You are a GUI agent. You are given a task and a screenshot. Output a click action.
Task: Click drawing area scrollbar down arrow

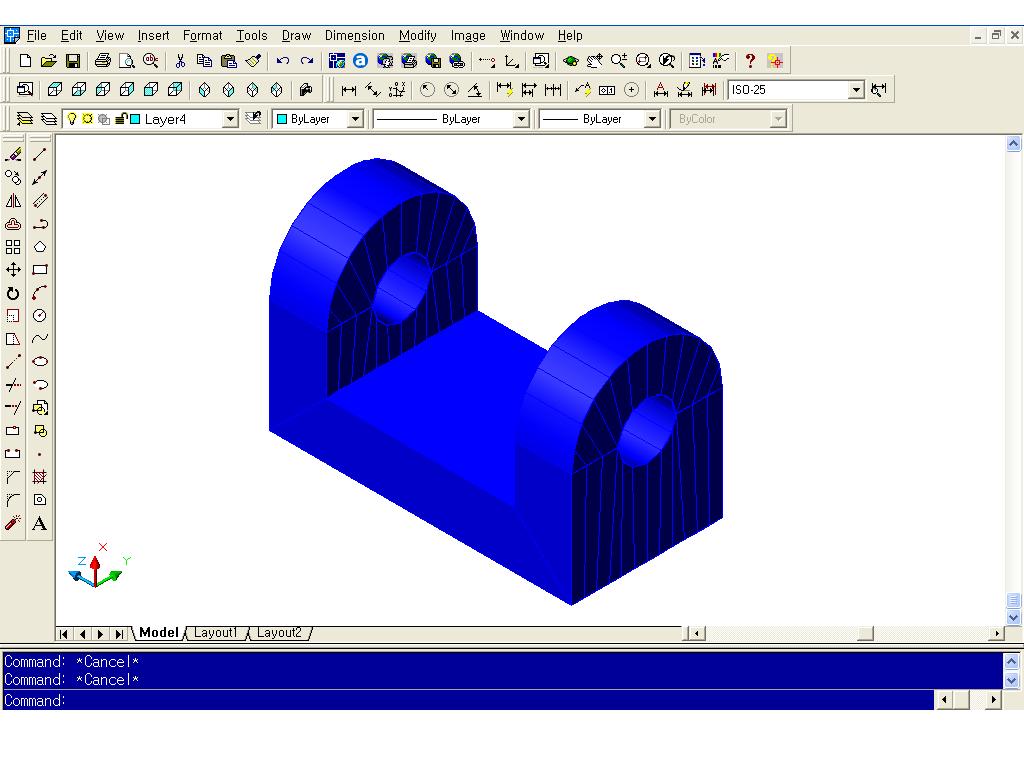click(x=1014, y=617)
